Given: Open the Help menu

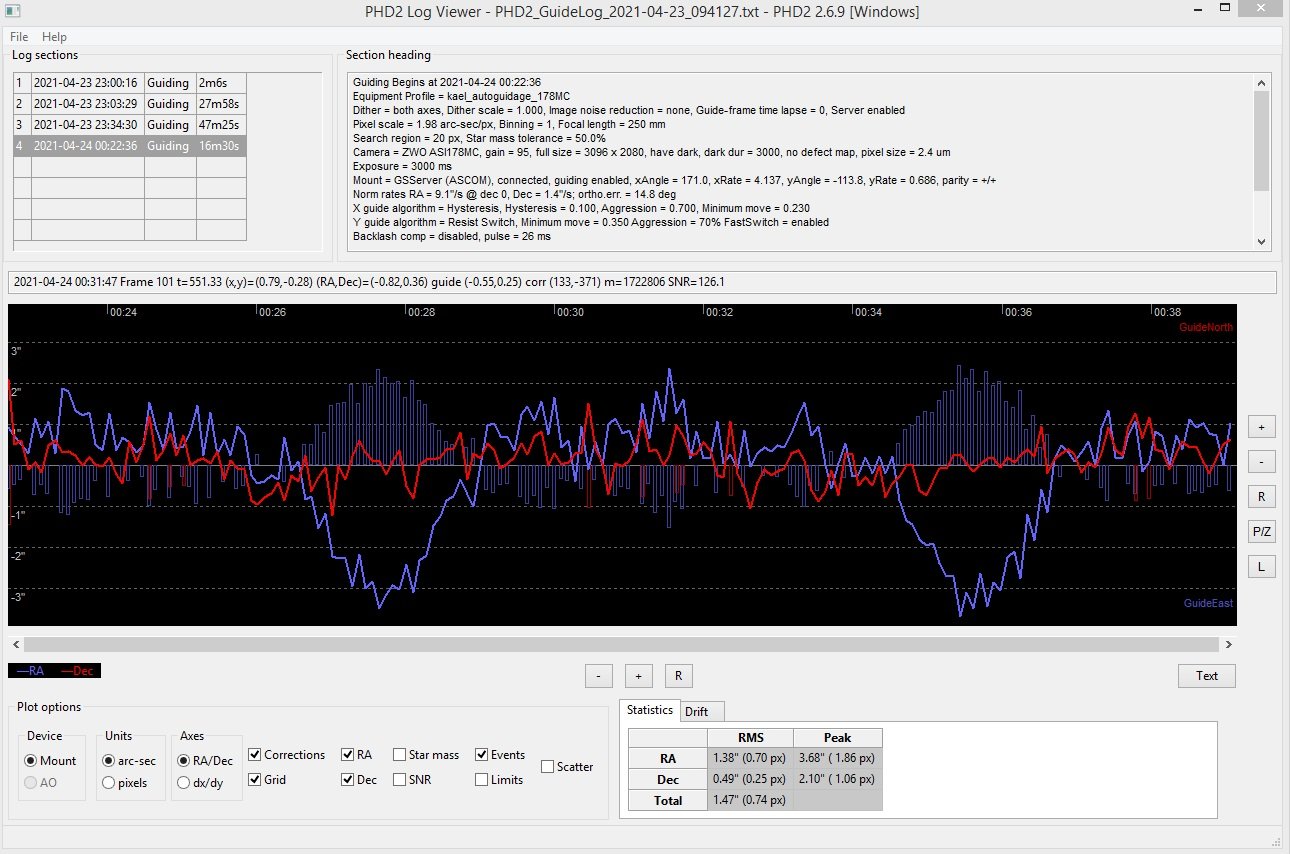Looking at the screenshot, I should tap(54, 37).
